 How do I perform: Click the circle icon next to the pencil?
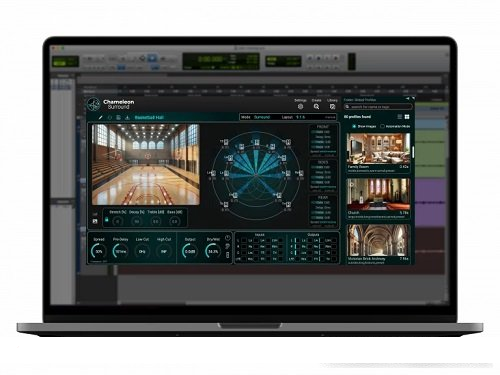[x=110, y=117]
